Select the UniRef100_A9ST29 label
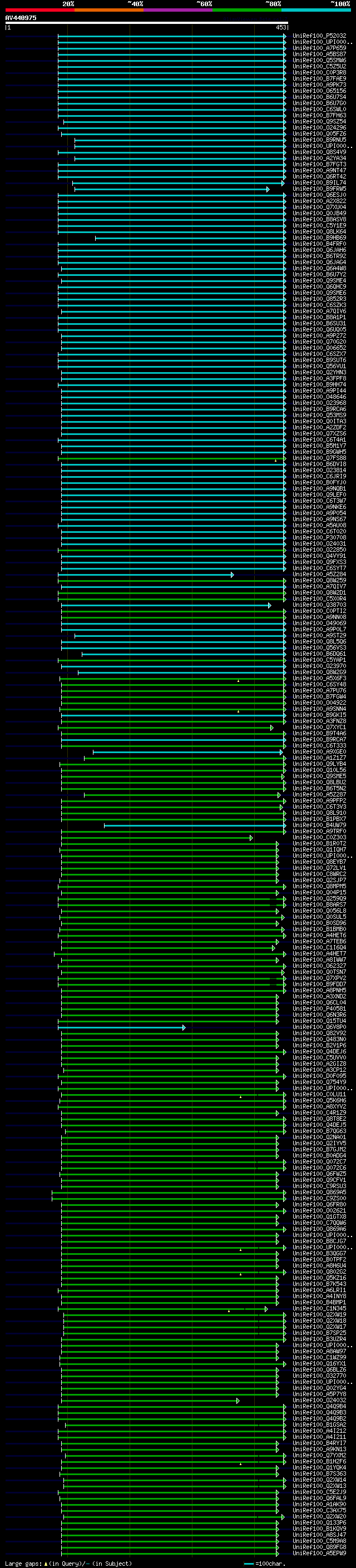Viewport: 356px width, 1568px height. click(319, 635)
